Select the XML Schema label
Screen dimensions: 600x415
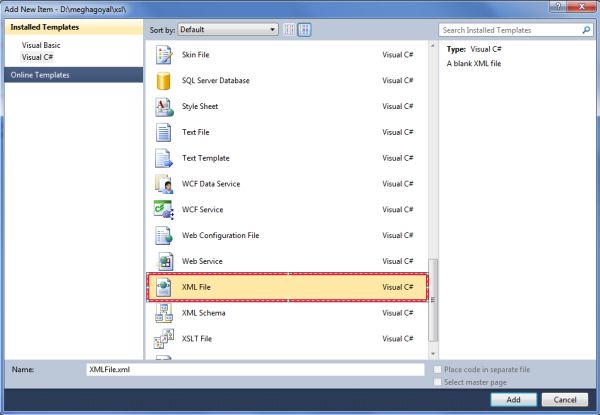click(x=204, y=313)
